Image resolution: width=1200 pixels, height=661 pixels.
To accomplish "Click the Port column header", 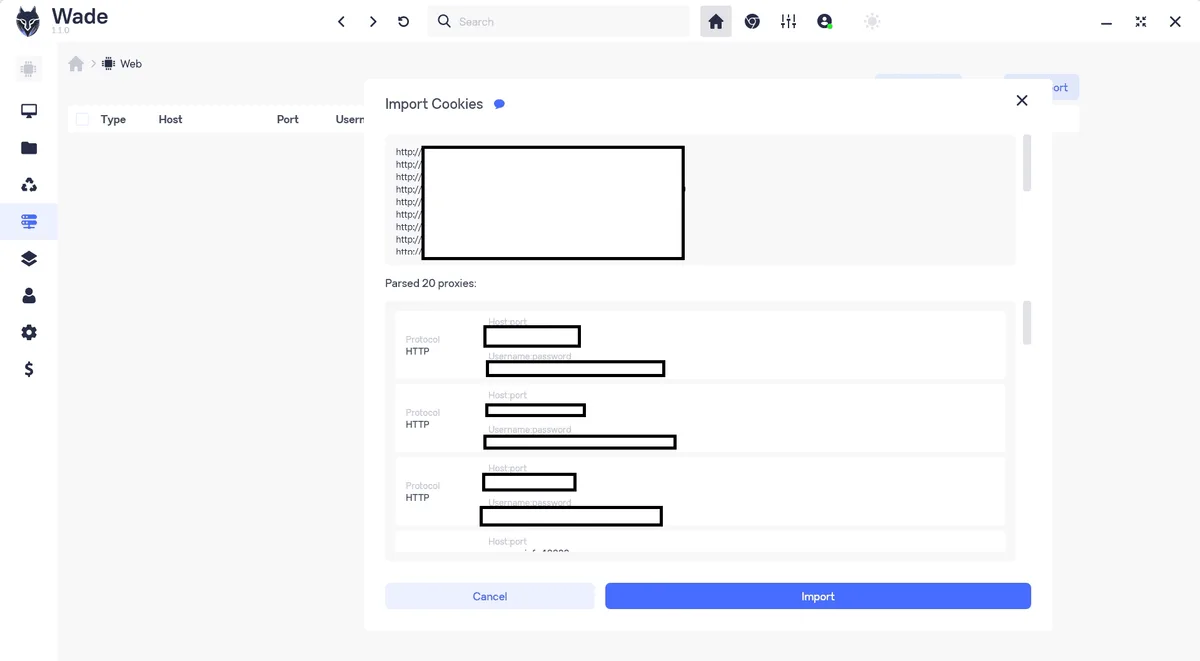I will tap(288, 119).
